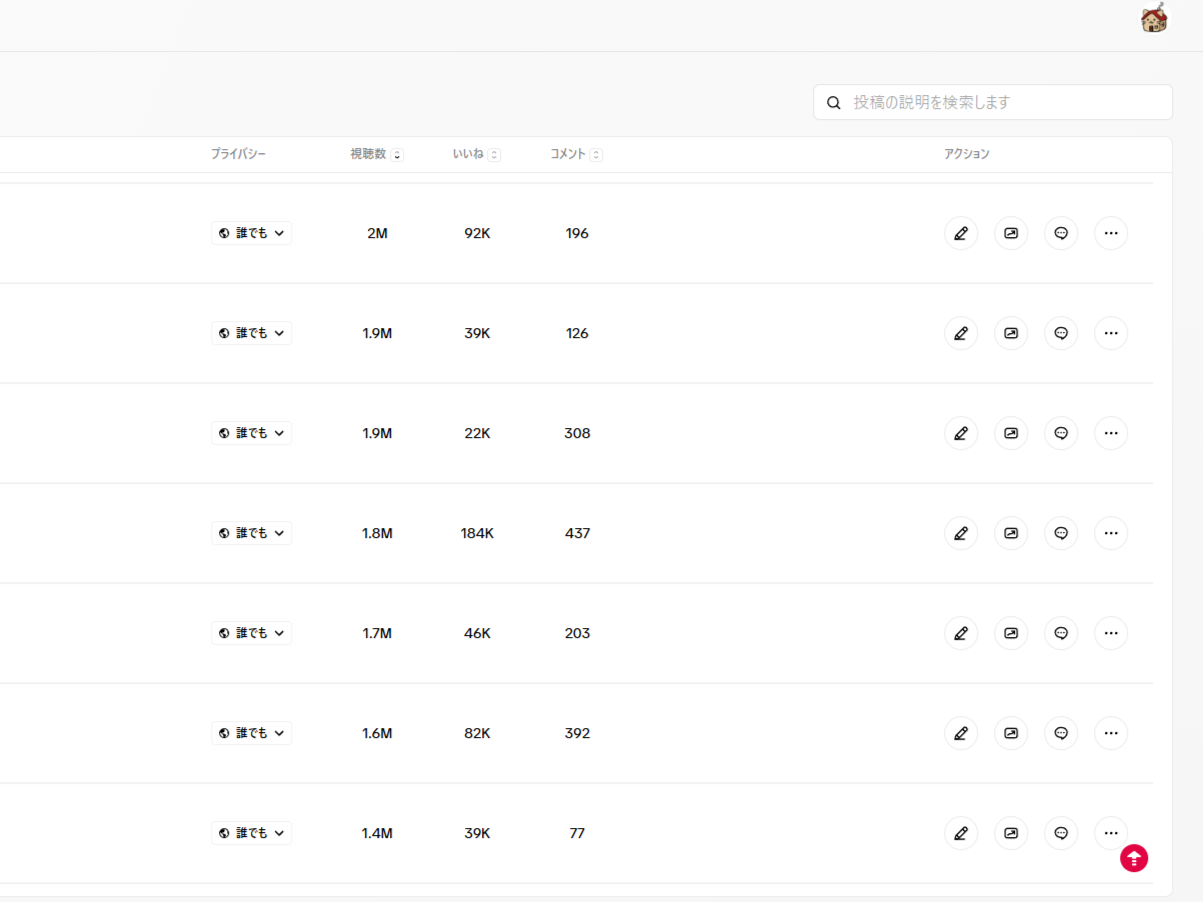View comments on the 184K-likes post

[x=1061, y=533]
